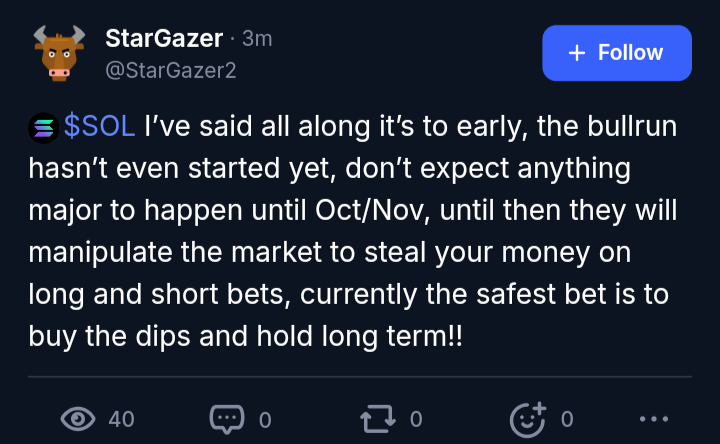Tap the plus sign inside the Follow button

[577, 53]
